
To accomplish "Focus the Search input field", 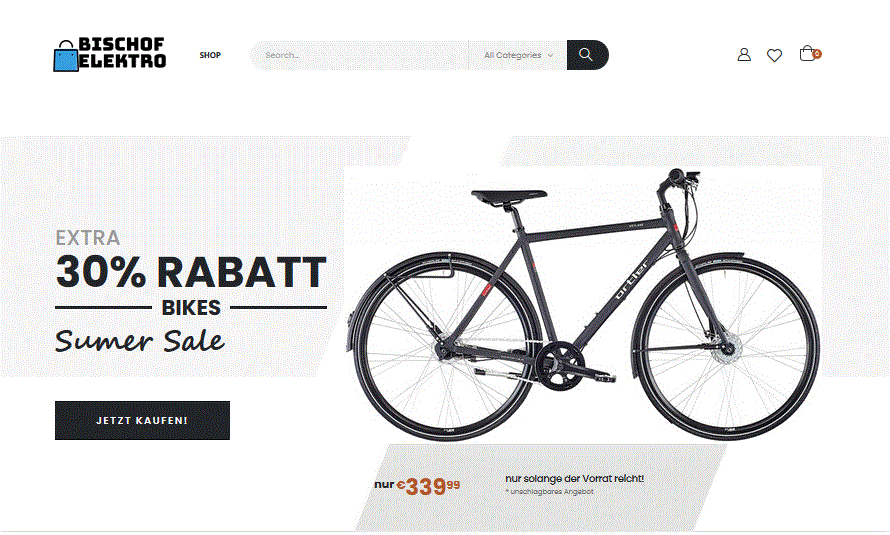I will [359, 55].
